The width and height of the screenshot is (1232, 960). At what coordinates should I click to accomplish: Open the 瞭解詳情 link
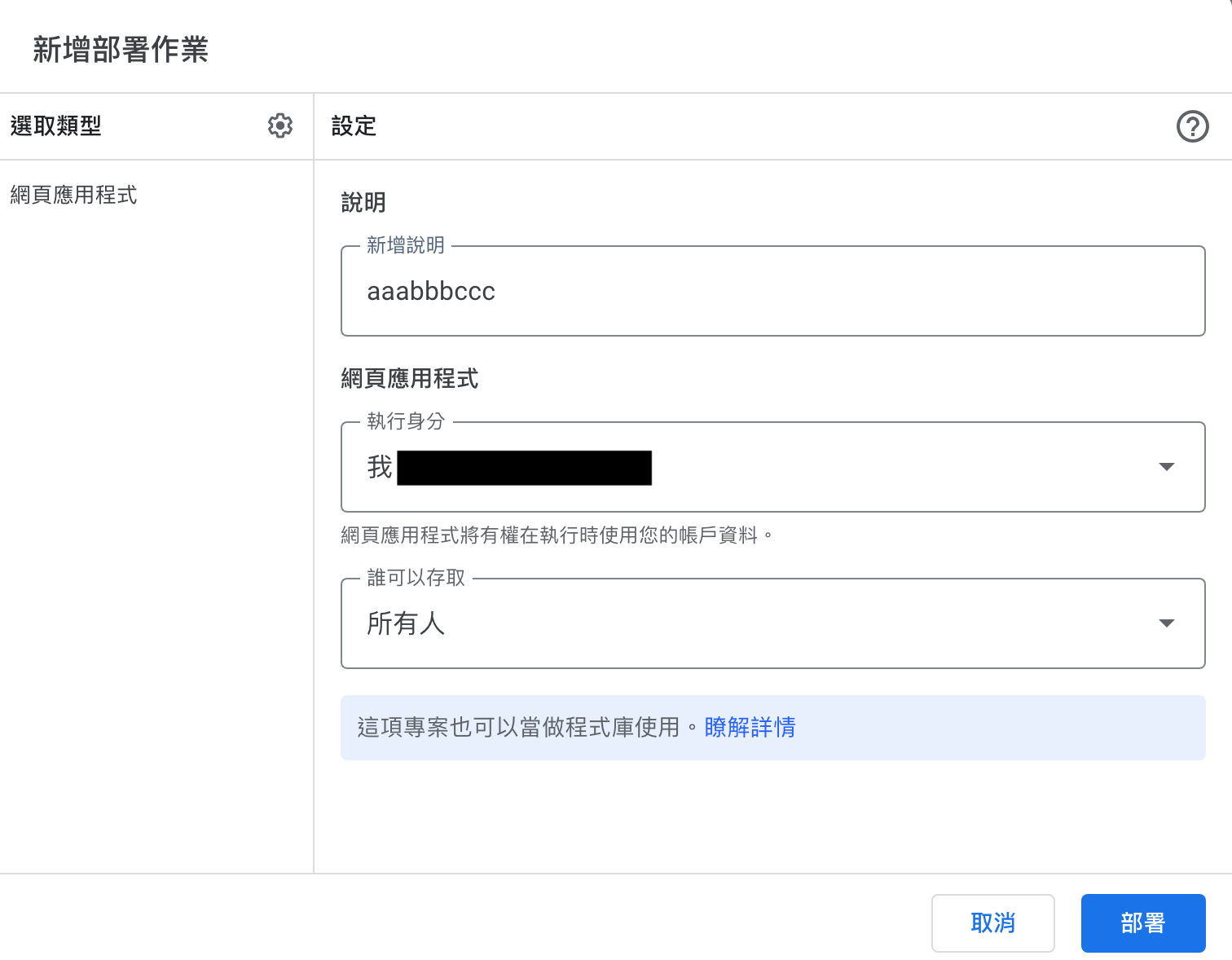click(x=750, y=727)
